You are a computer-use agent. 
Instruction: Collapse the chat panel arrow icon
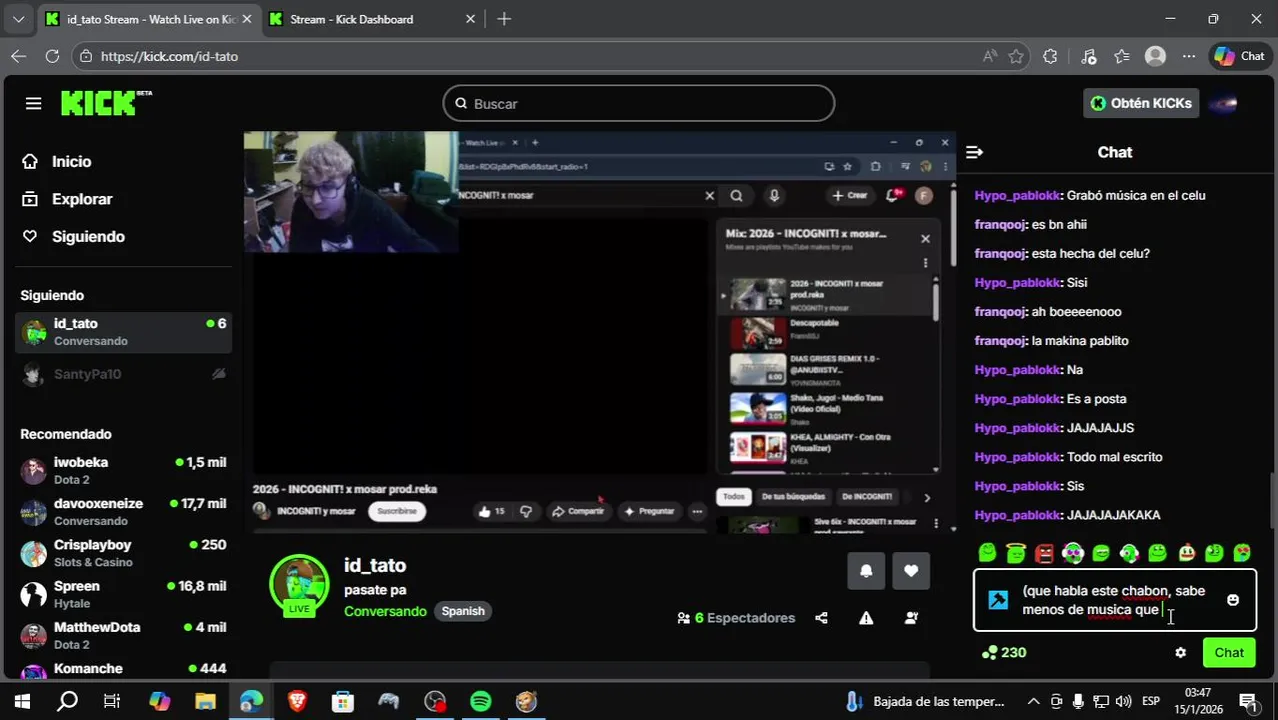(974, 152)
